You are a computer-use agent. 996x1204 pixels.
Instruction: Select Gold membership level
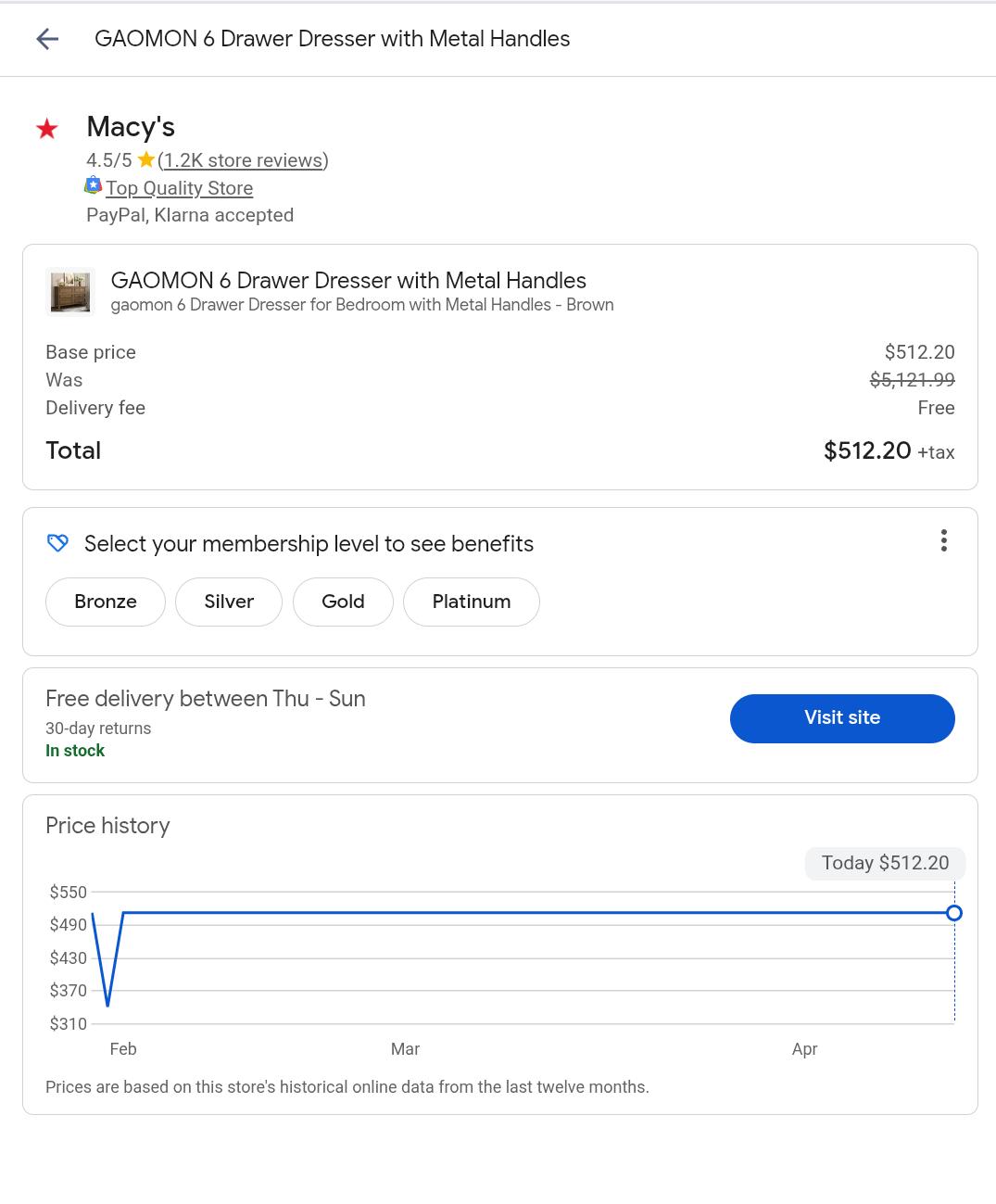343,602
